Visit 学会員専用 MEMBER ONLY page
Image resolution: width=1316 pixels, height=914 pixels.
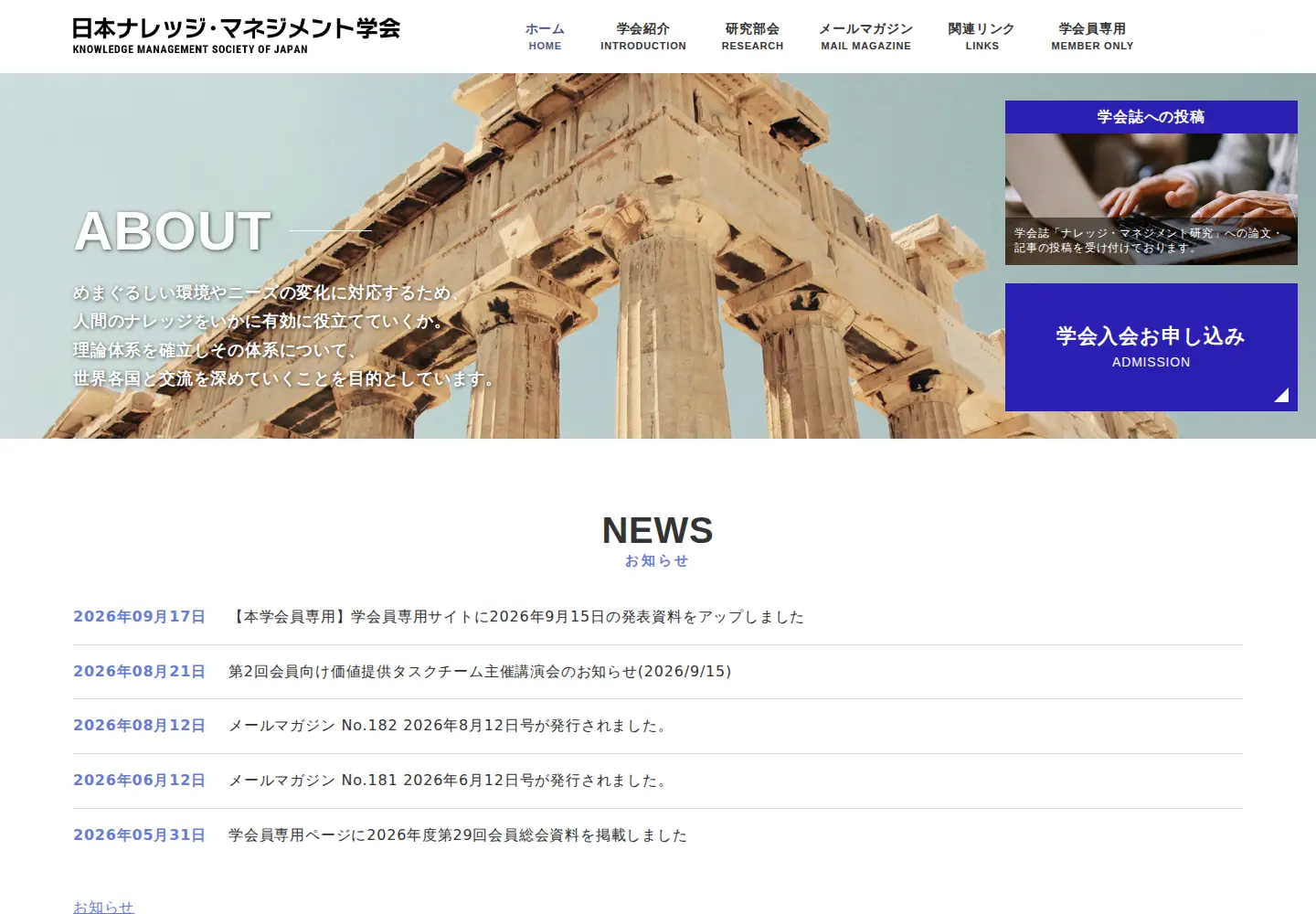click(1092, 37)
